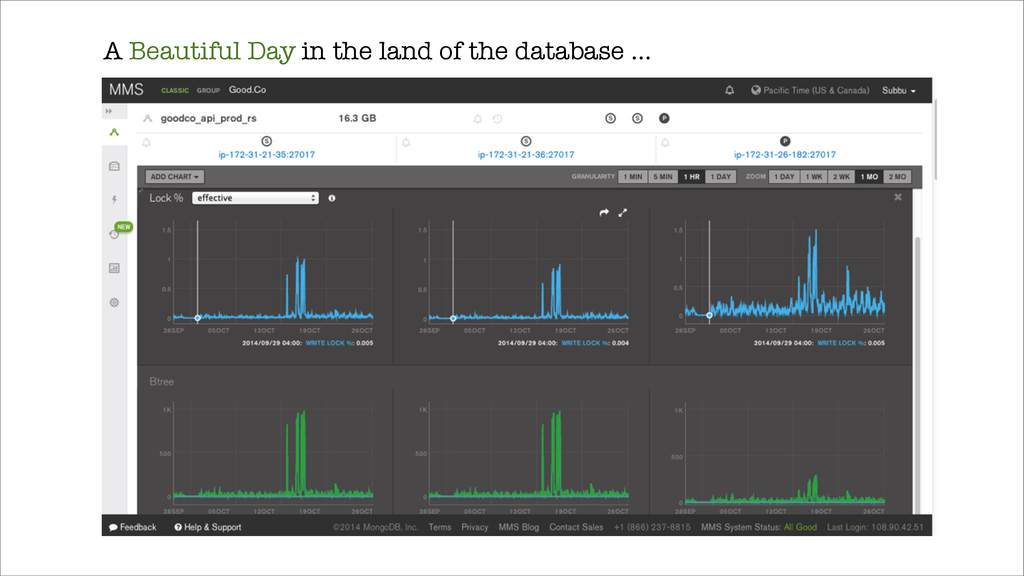Open the Lock % effective dropdown

255,198
